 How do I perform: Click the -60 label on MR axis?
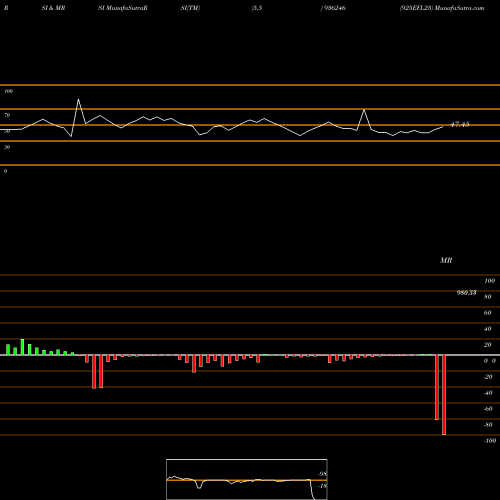click(488, 409)
